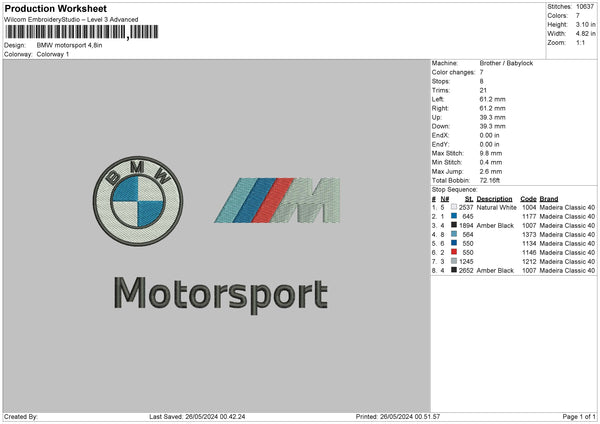Click the black swatch in stop 3

[453, 225]
